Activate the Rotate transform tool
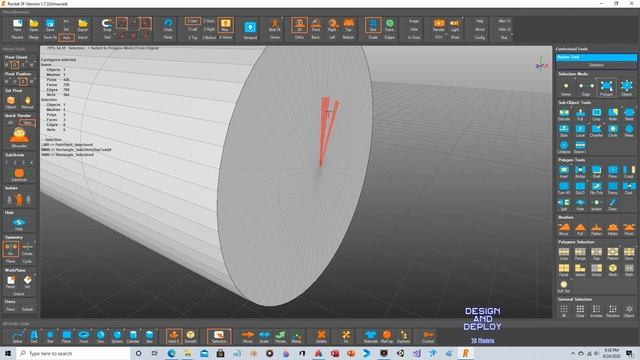 [x=280, y=336]
